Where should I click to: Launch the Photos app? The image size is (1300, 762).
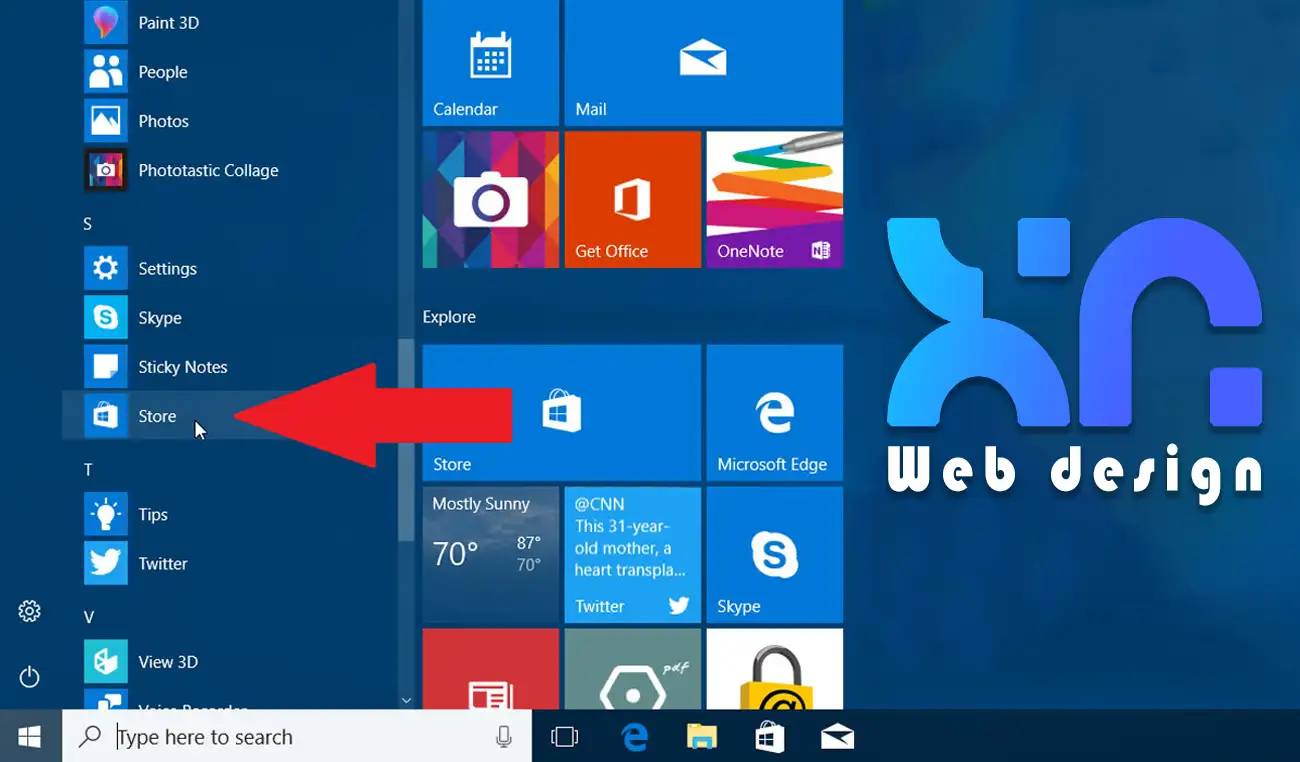163,120
